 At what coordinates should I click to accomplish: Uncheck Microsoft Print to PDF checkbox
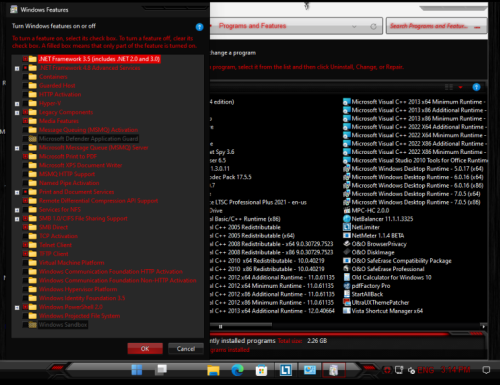click(x=25, y=156)
